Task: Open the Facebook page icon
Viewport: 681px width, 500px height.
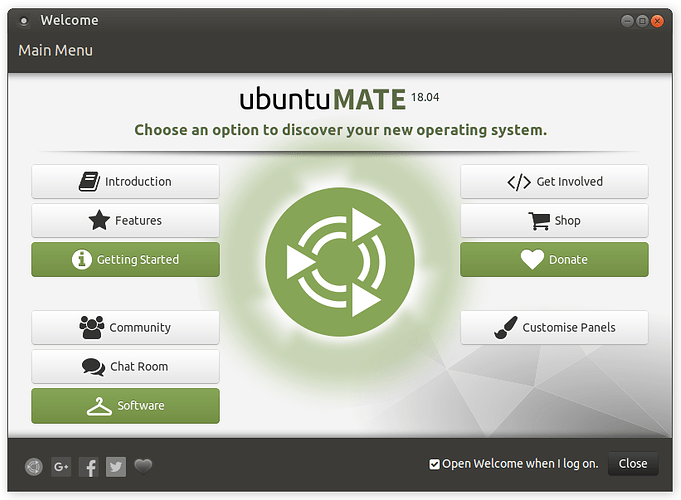Action: point(89,467)
